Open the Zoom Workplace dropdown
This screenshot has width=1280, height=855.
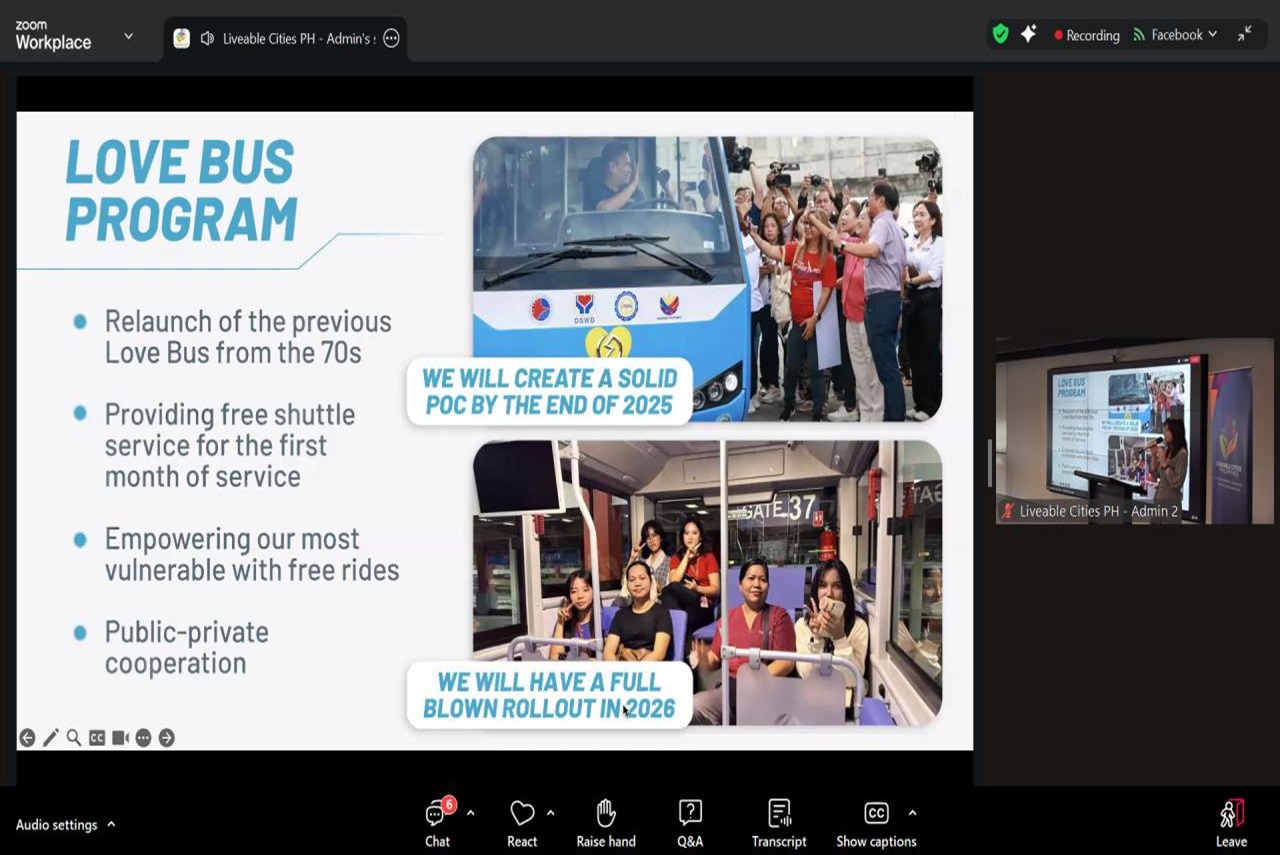(128, 36)
